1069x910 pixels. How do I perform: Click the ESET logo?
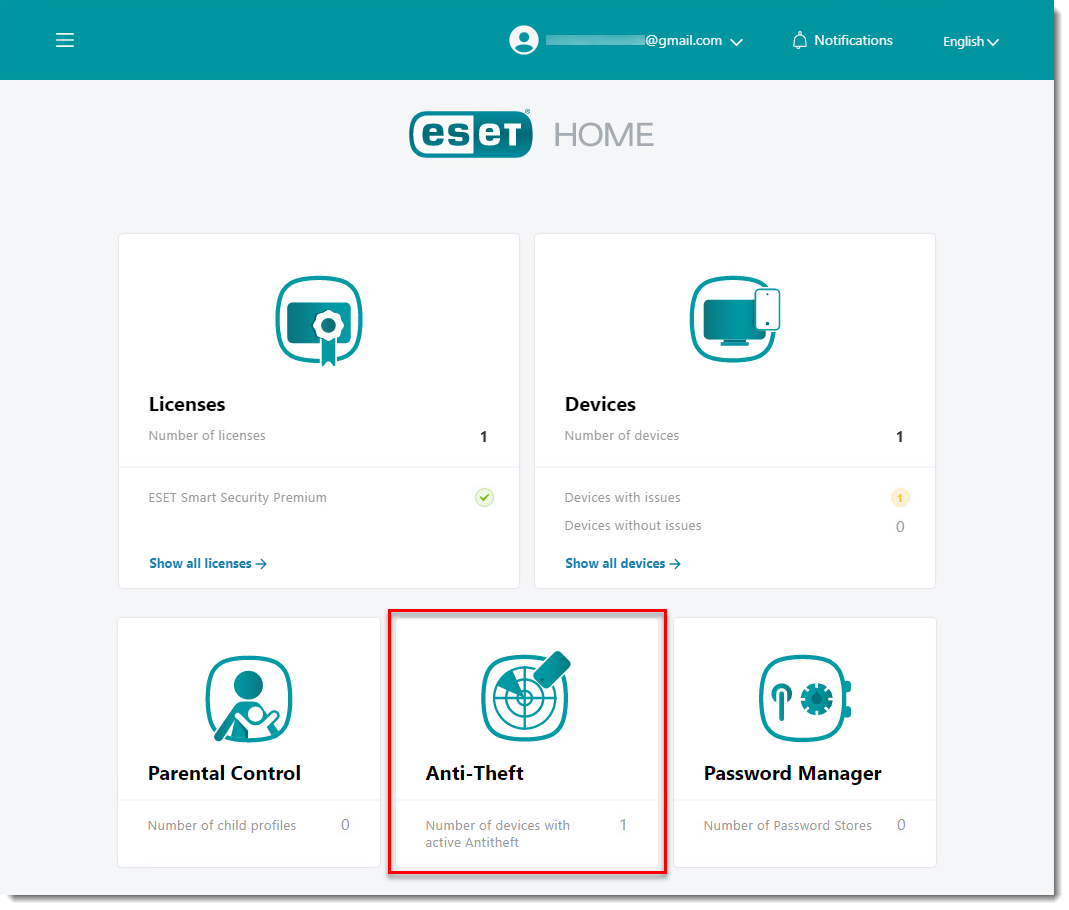point(470,134)
